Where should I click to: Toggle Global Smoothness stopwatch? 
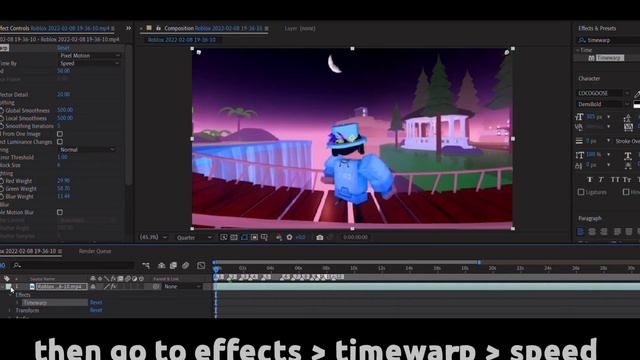pos(2,111)
